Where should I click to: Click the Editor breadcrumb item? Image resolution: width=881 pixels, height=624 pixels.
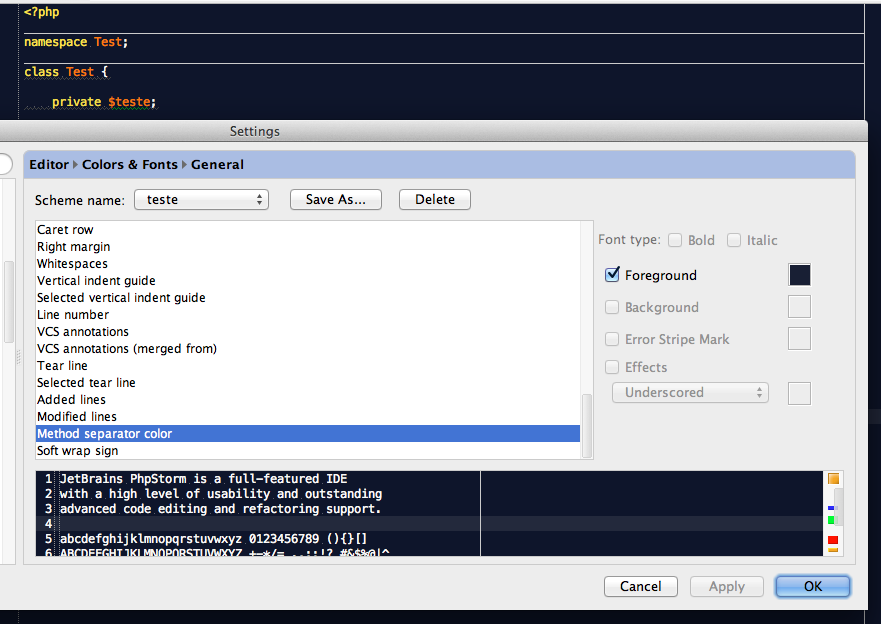click(x=49, y=164)
